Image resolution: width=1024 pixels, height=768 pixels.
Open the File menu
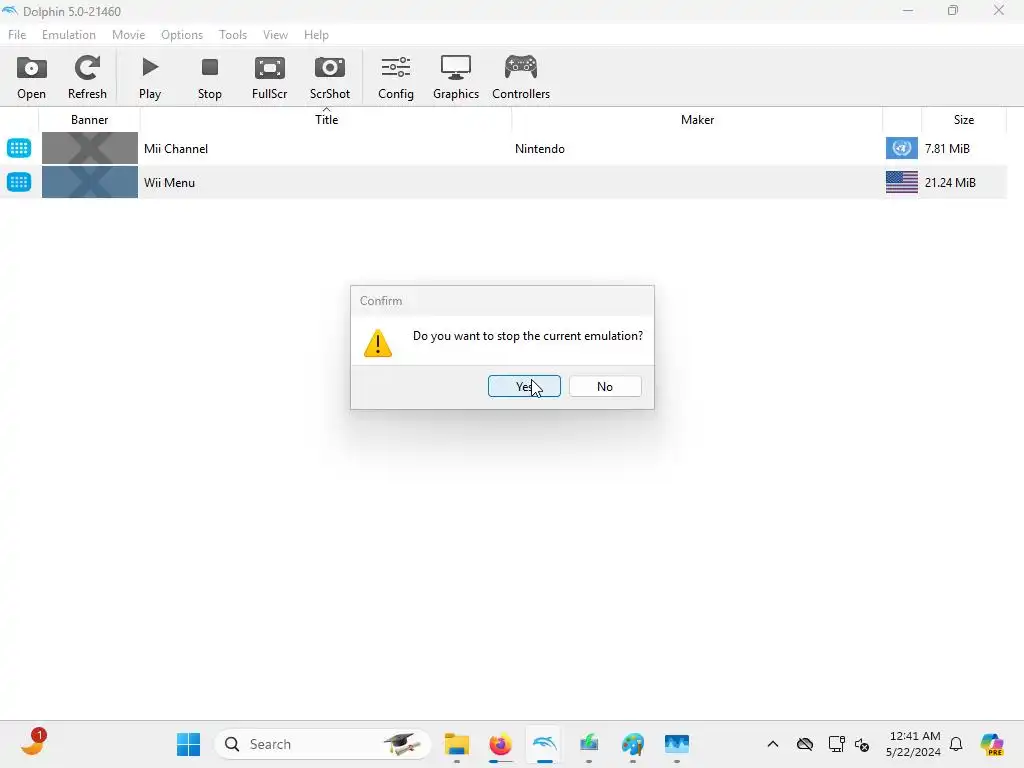[17, 35]
